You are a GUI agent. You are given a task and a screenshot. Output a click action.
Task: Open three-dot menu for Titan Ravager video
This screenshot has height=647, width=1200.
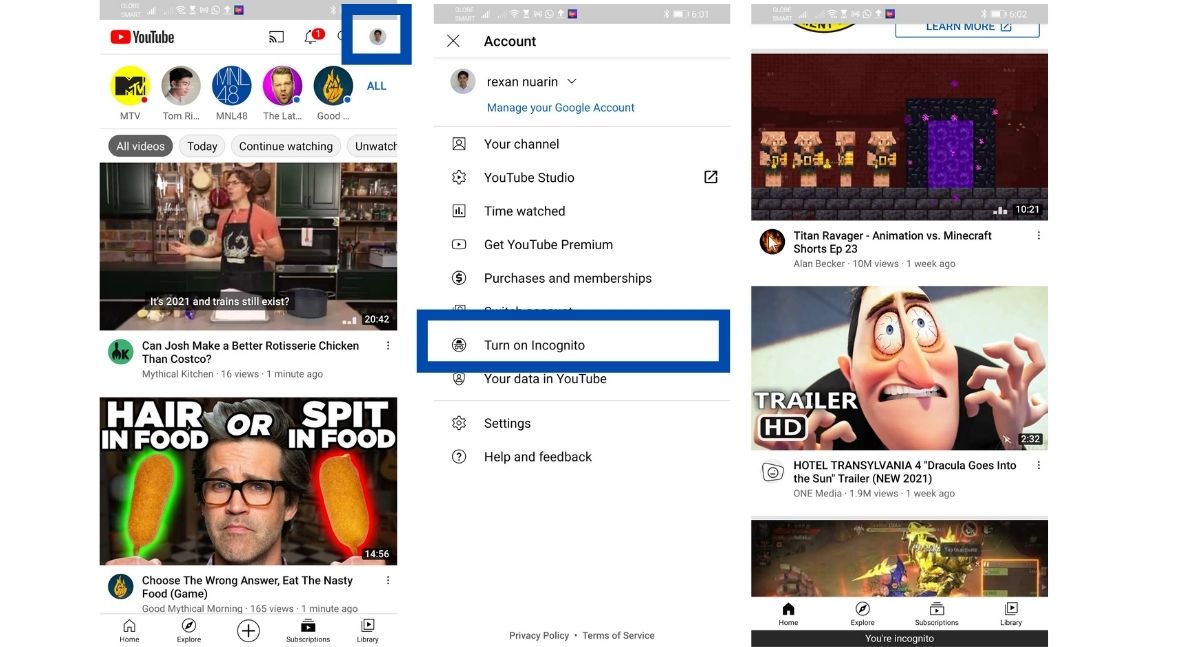1038,236
